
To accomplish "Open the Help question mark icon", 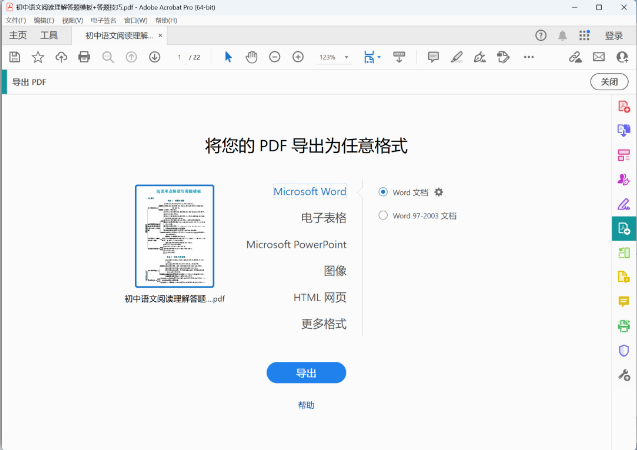I will click(541, 36).
